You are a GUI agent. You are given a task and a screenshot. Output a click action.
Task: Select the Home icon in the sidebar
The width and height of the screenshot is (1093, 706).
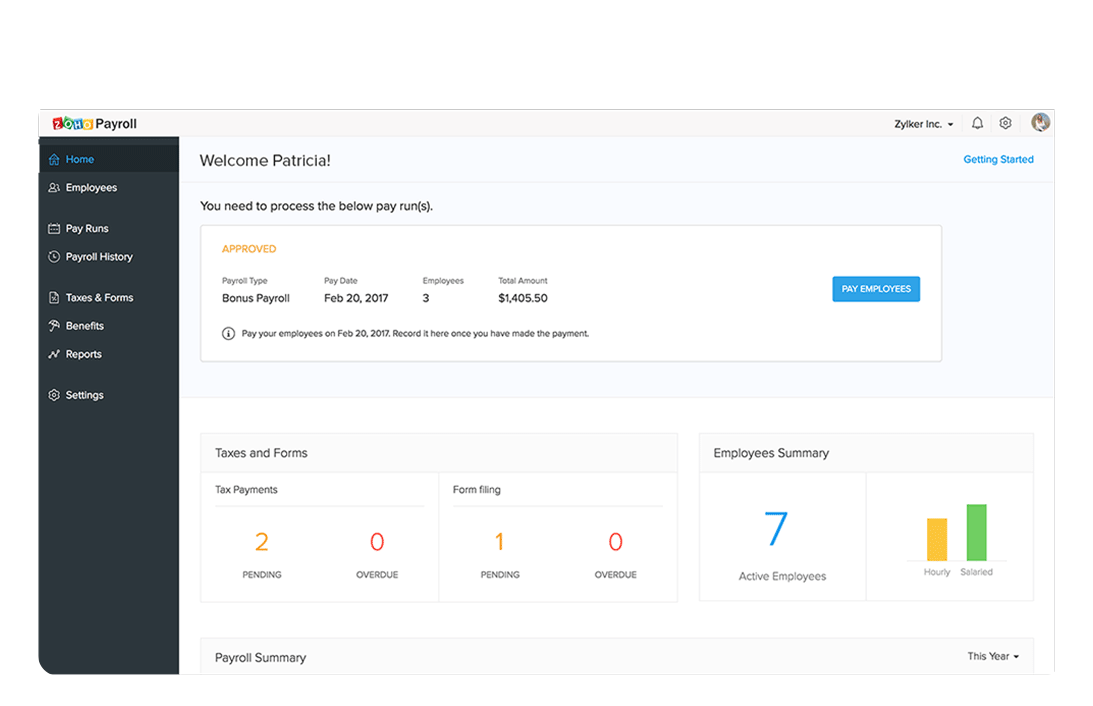pos(55,159)
